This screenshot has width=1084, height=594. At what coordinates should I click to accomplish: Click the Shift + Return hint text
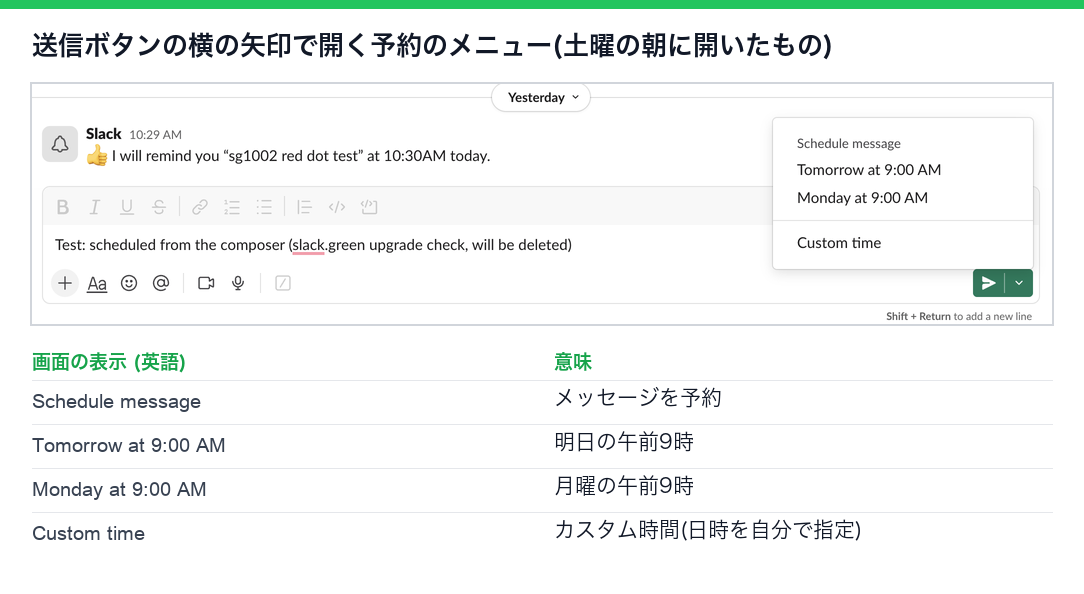[x=959, y=316]
